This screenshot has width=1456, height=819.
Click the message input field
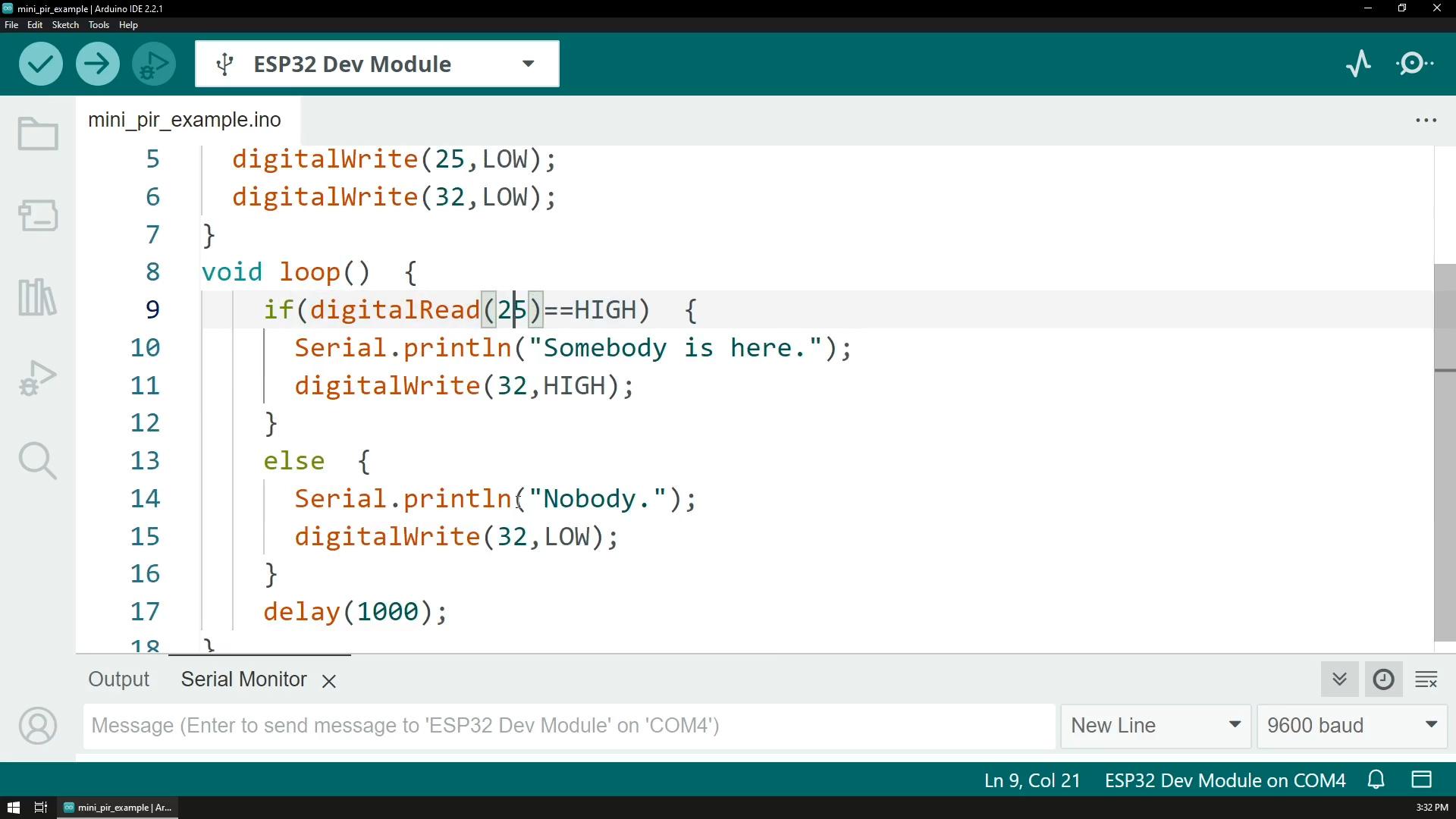(x=567, y=725)
